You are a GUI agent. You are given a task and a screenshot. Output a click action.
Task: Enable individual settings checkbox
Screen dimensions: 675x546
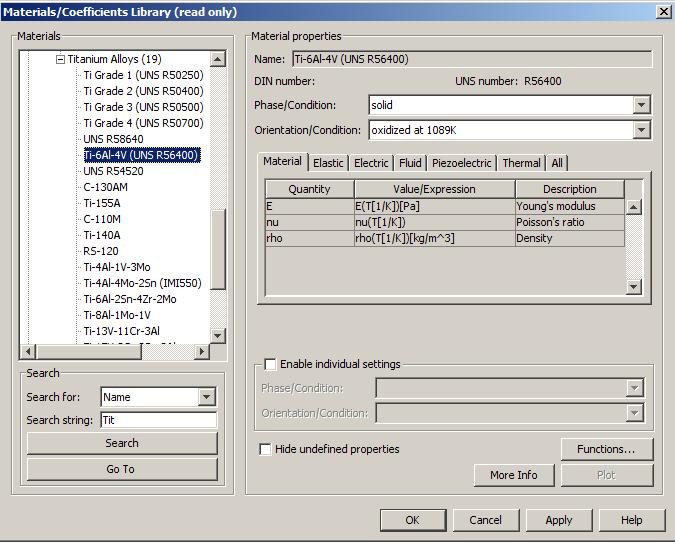point(270,364)
